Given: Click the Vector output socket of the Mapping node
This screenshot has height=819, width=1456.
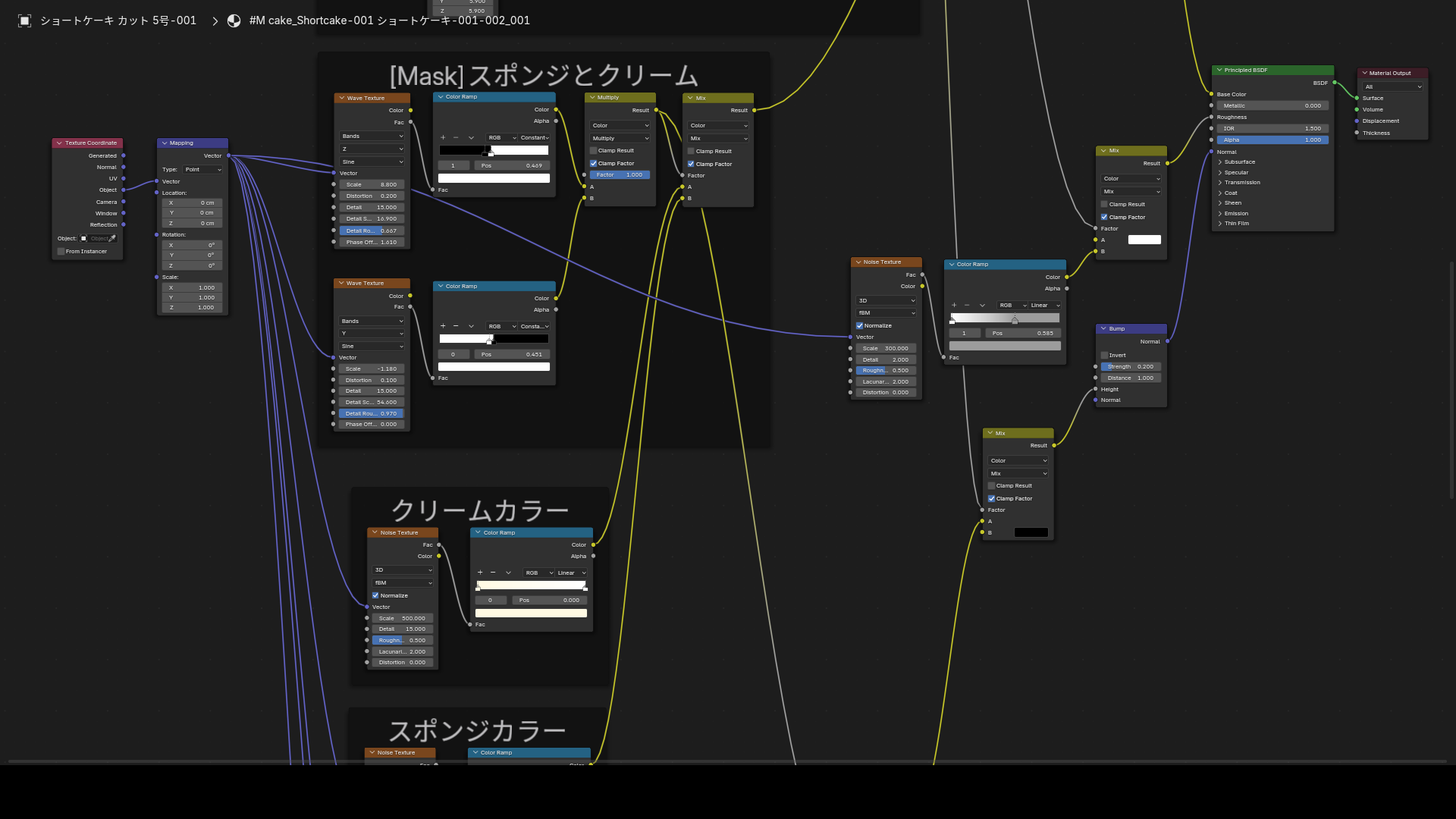Looking at the screenshot, I should (x=228, y=155).
